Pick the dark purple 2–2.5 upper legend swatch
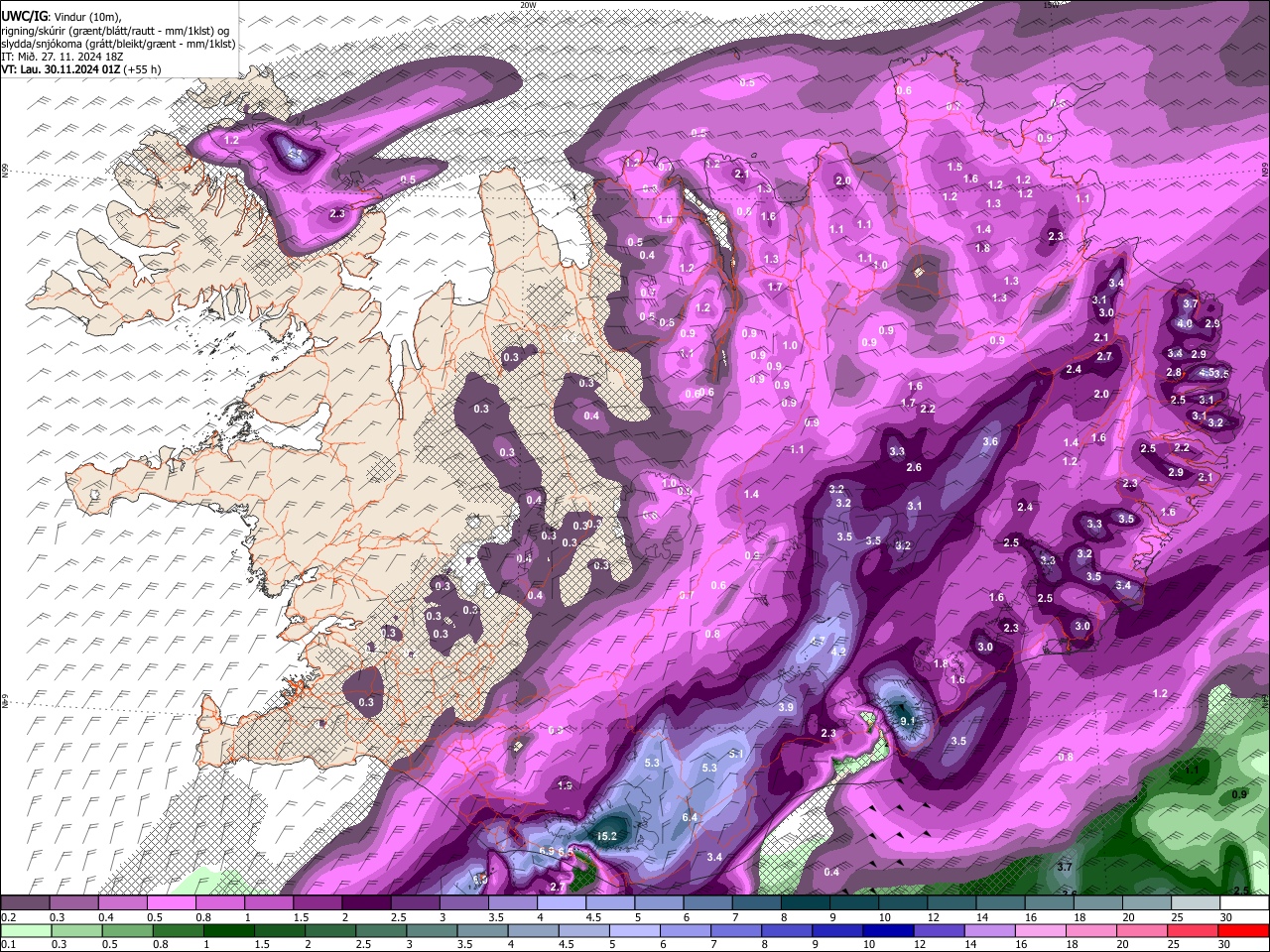This screenshot has width=1270, height=952. click(366, 903)
